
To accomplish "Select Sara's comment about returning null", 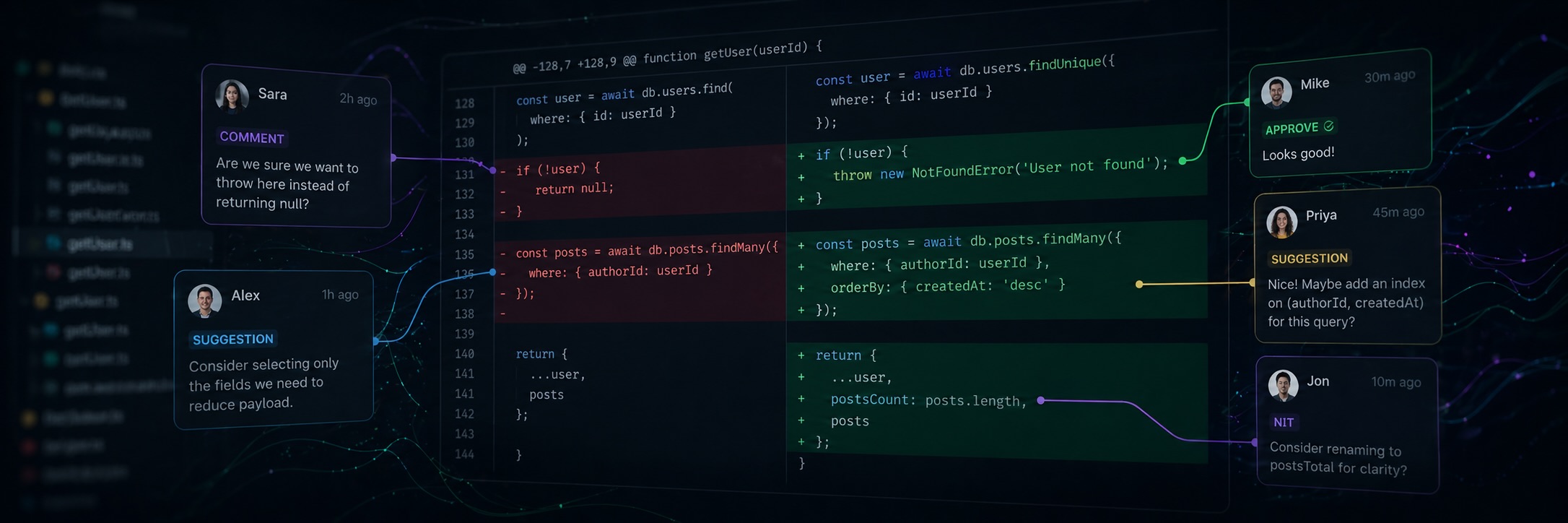I will coord(287,184).
